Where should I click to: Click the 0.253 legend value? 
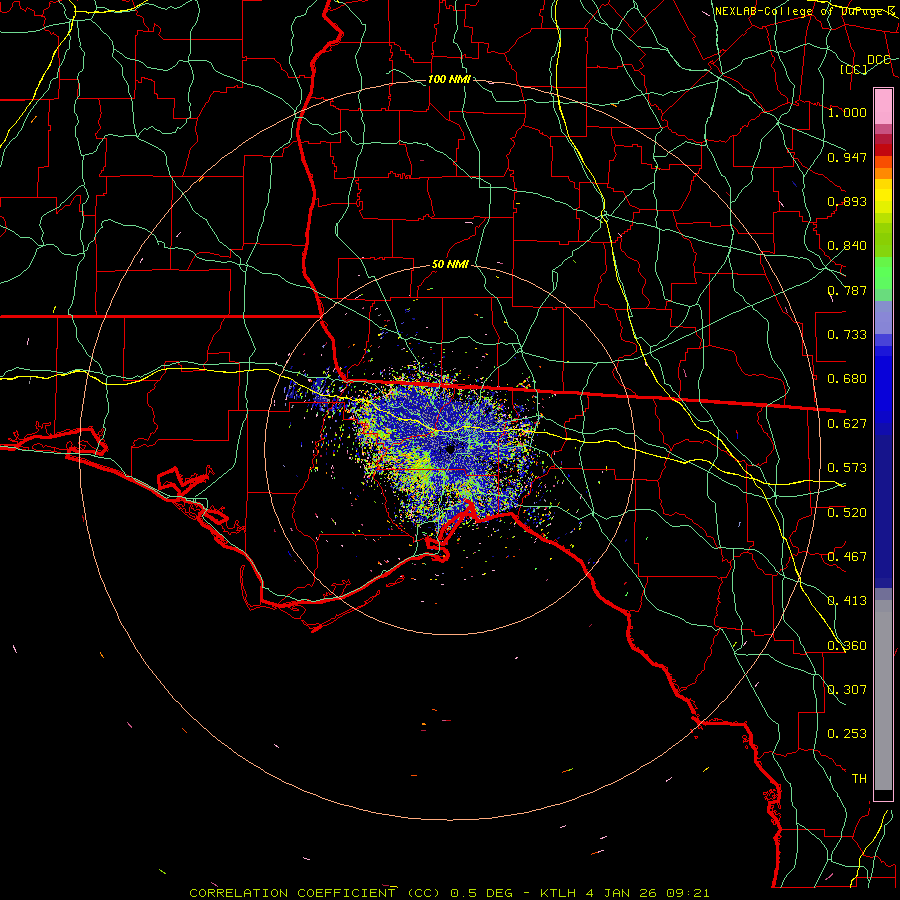[x=847, y=734]
